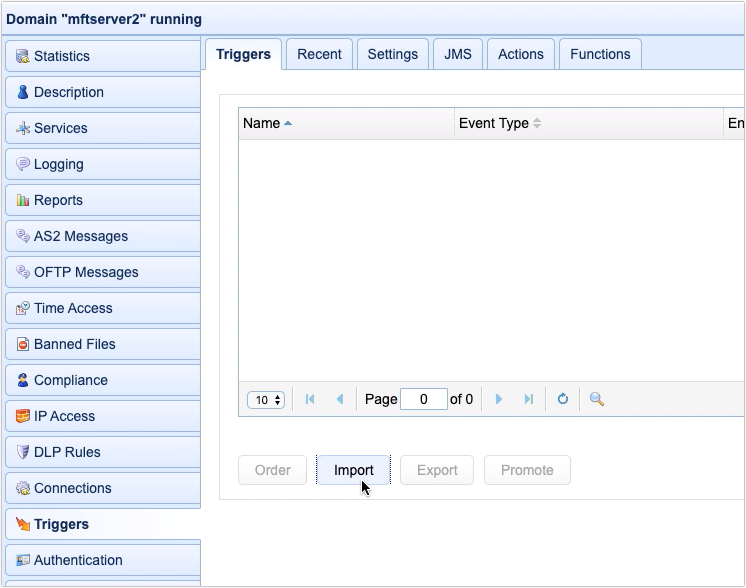
Task: Click the Export button
Action: click(x=437, y=470)
